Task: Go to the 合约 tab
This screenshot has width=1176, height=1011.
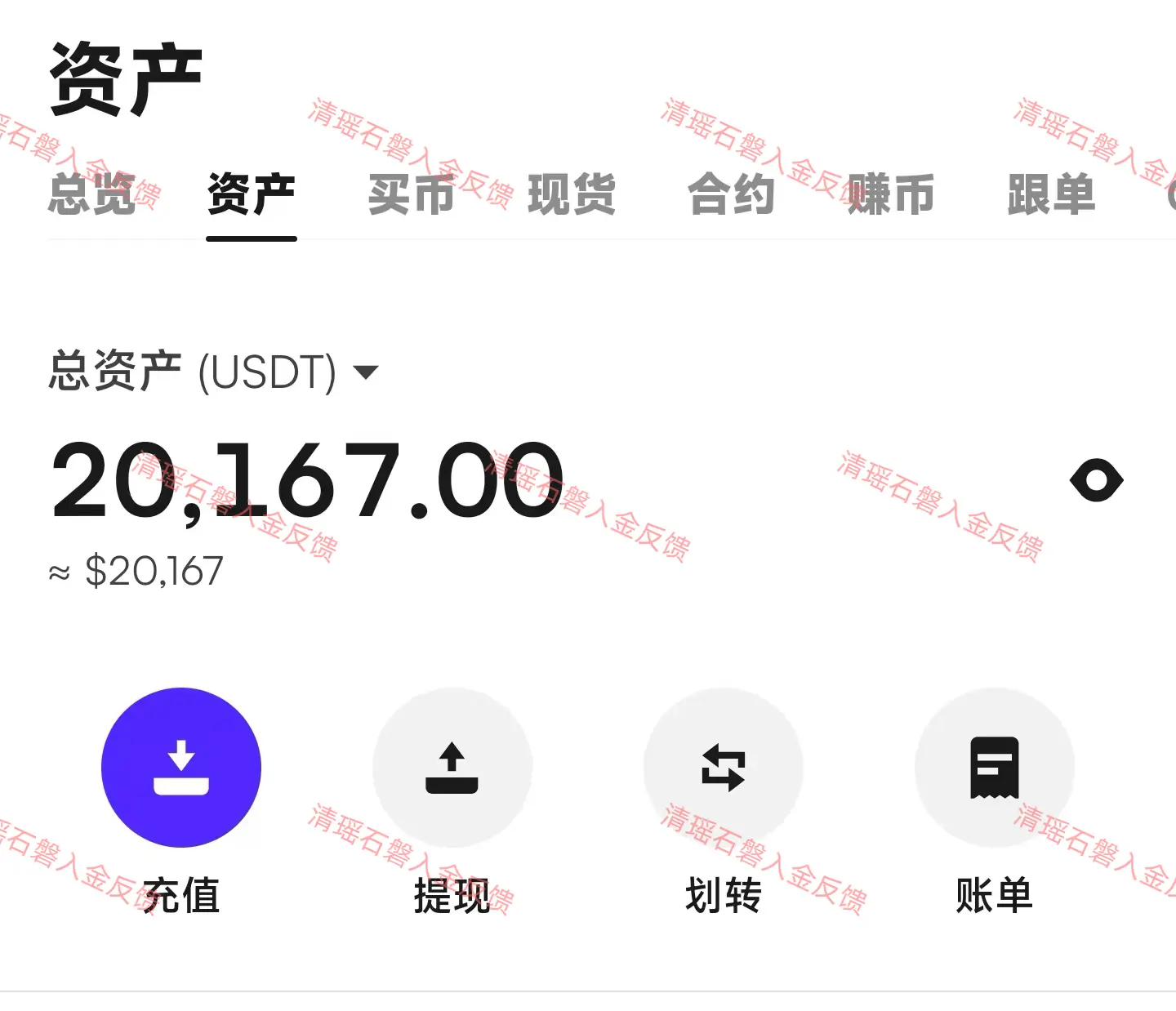Action: (732, 194)
